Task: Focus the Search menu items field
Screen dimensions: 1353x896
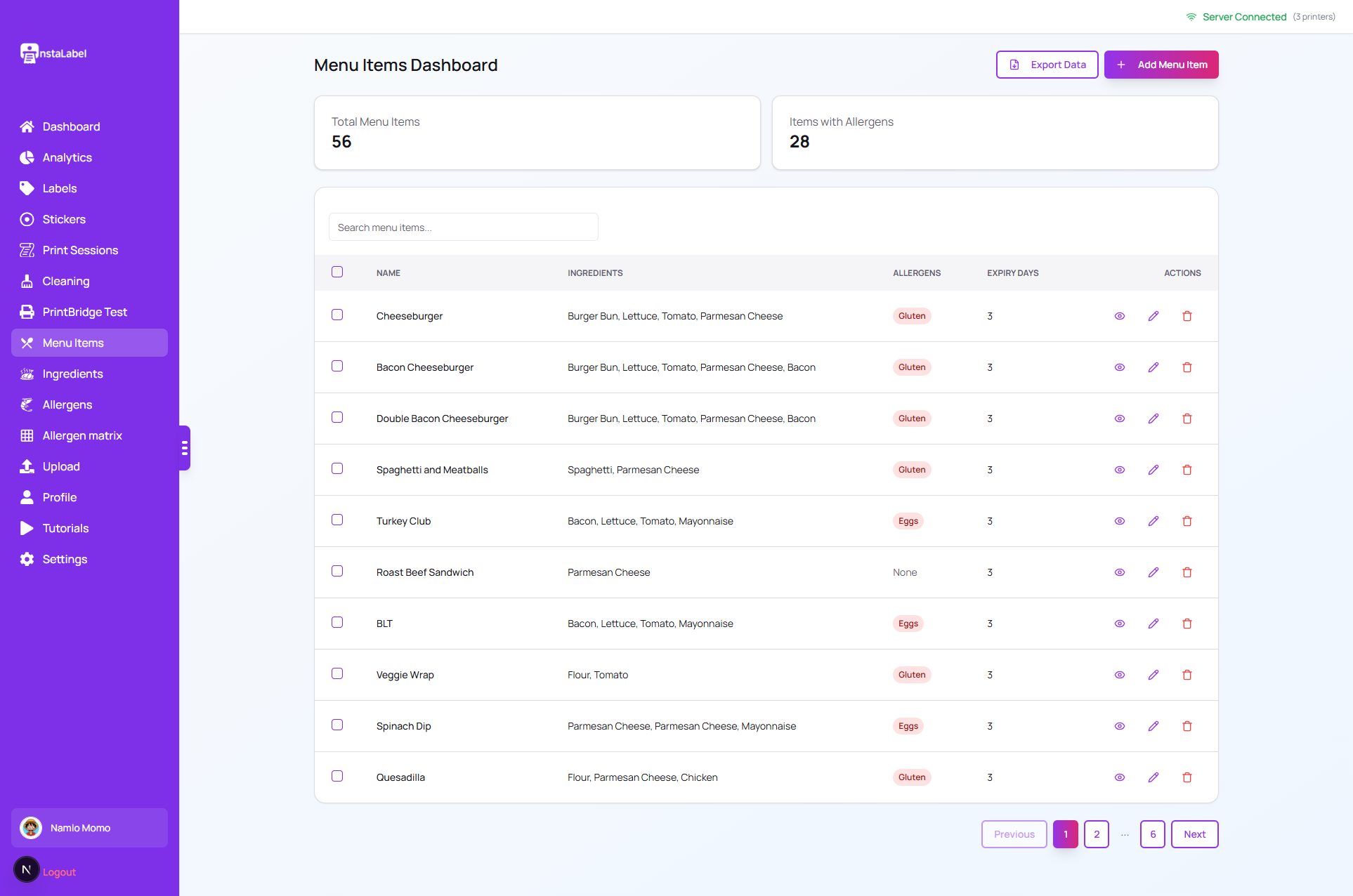Action: click(464, 227)
